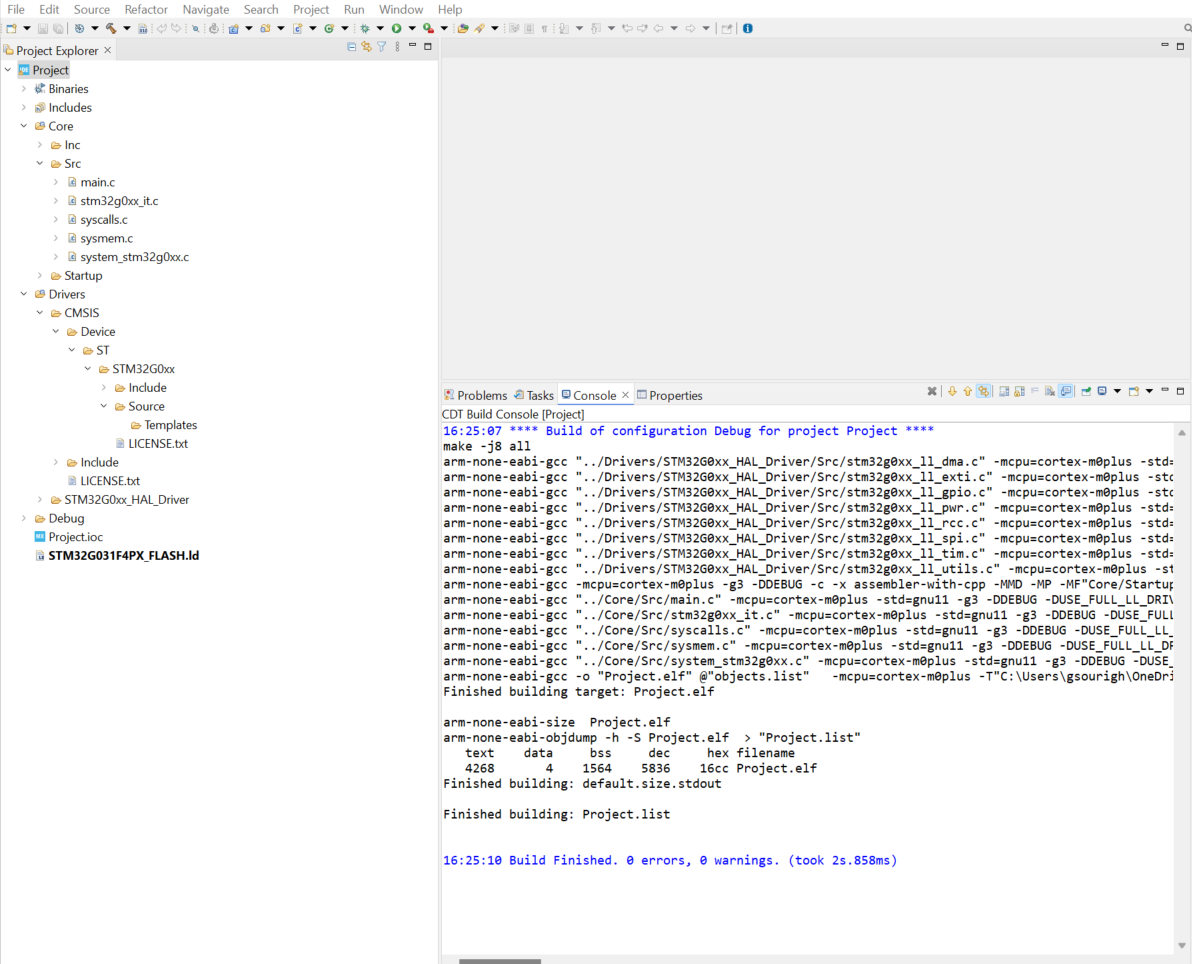This screenshot has height=964, width=1192.
Task: Open the Refactor menu
Action: click(x=146, y=9)
